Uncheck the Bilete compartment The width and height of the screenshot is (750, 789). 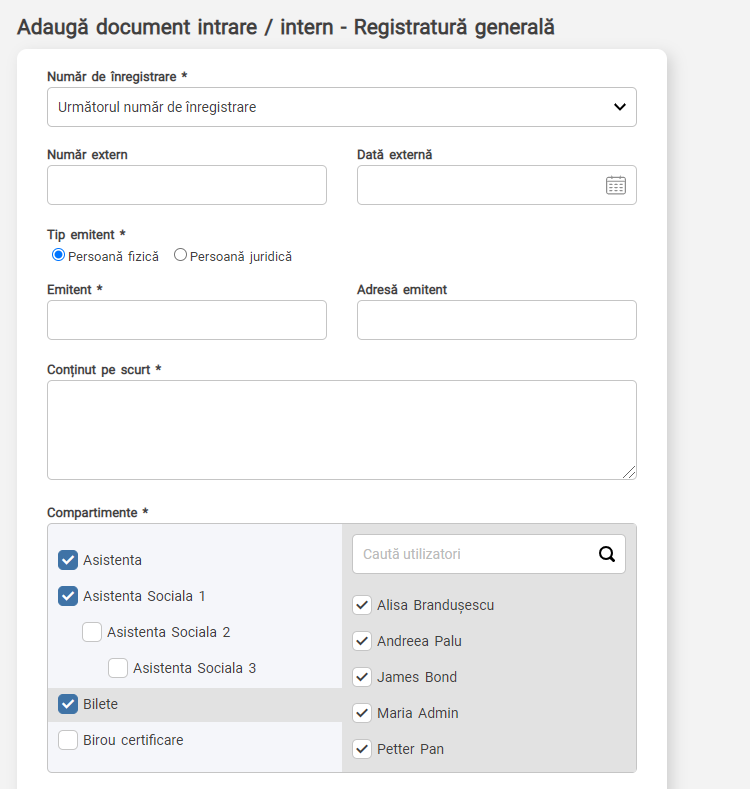[x=68, y=704]
